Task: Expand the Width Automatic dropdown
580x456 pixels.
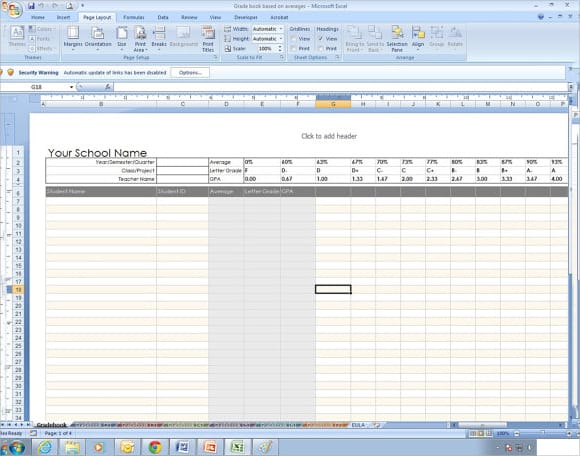Action: pyautogui.click(x=281, y=29)
